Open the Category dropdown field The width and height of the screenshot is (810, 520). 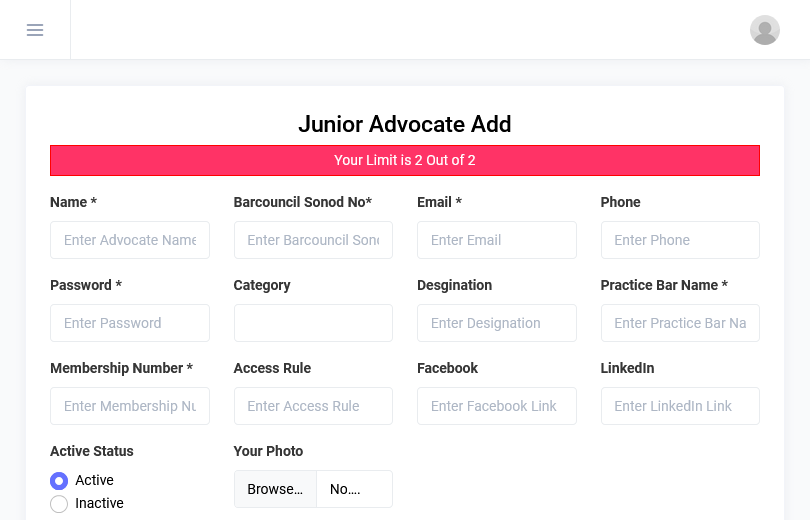313,323
